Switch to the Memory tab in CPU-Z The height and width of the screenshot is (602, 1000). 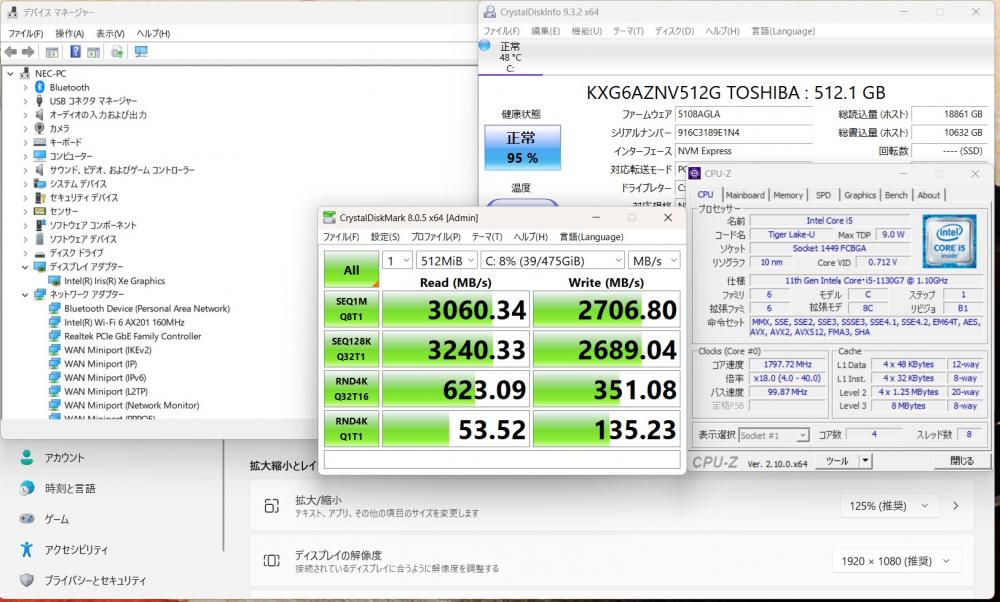(788, 195)
